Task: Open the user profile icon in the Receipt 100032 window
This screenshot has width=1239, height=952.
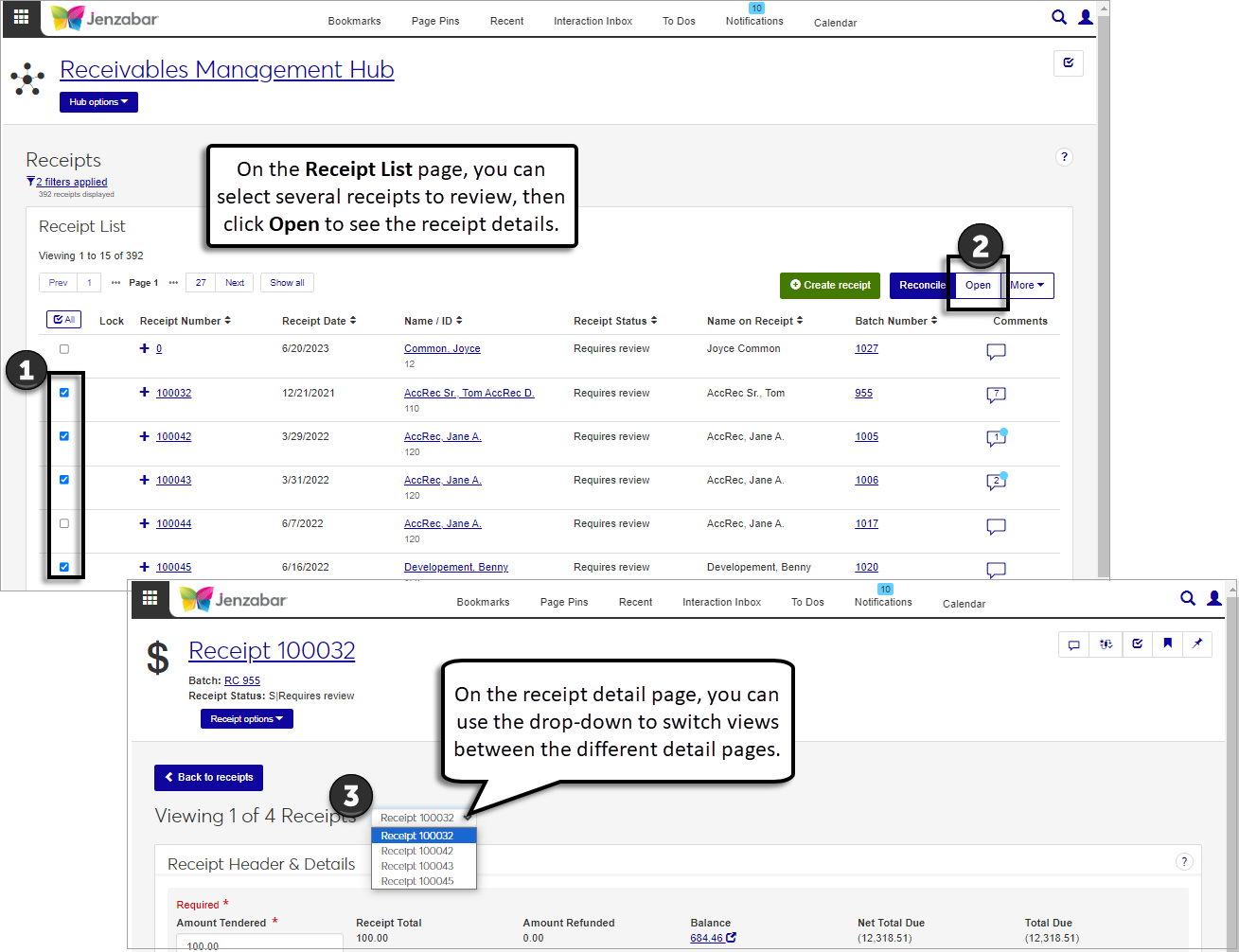Action: 1214,598
